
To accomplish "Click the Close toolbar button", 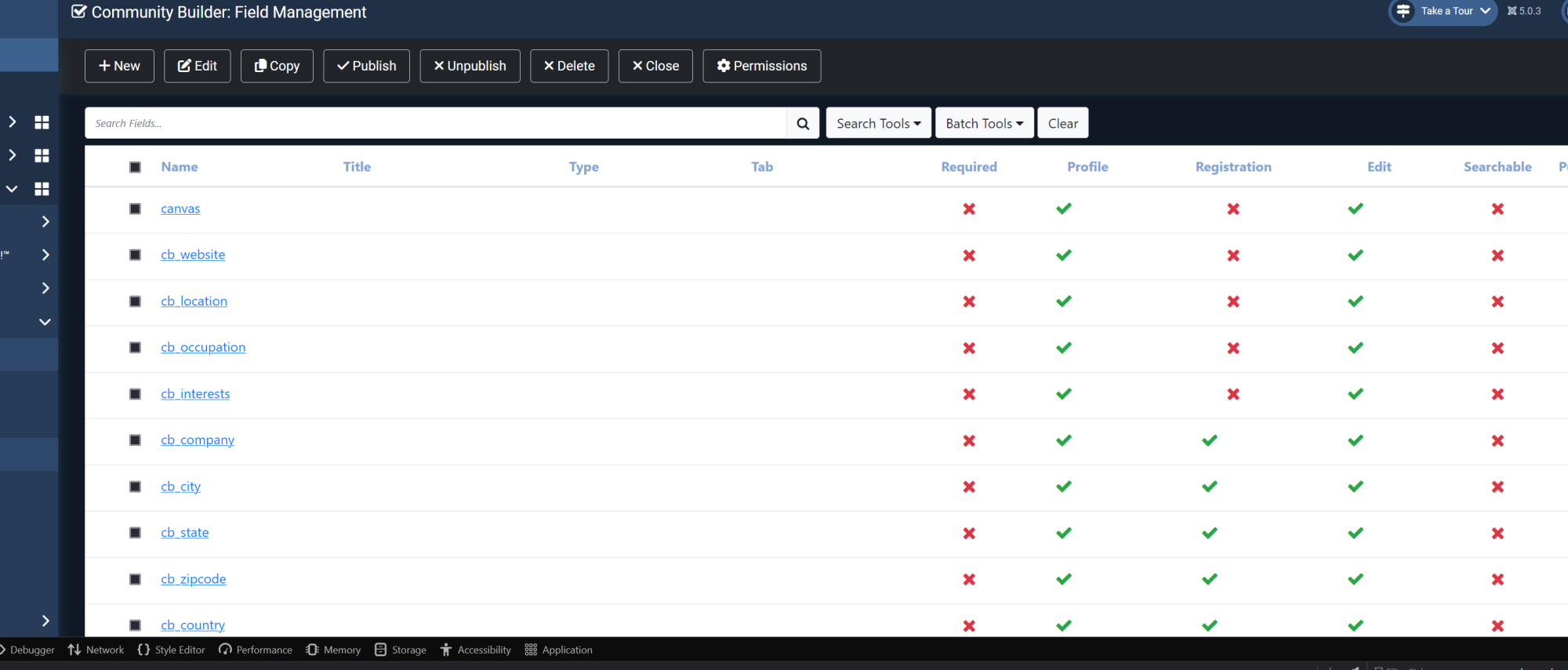I will [x=655, y=66].
